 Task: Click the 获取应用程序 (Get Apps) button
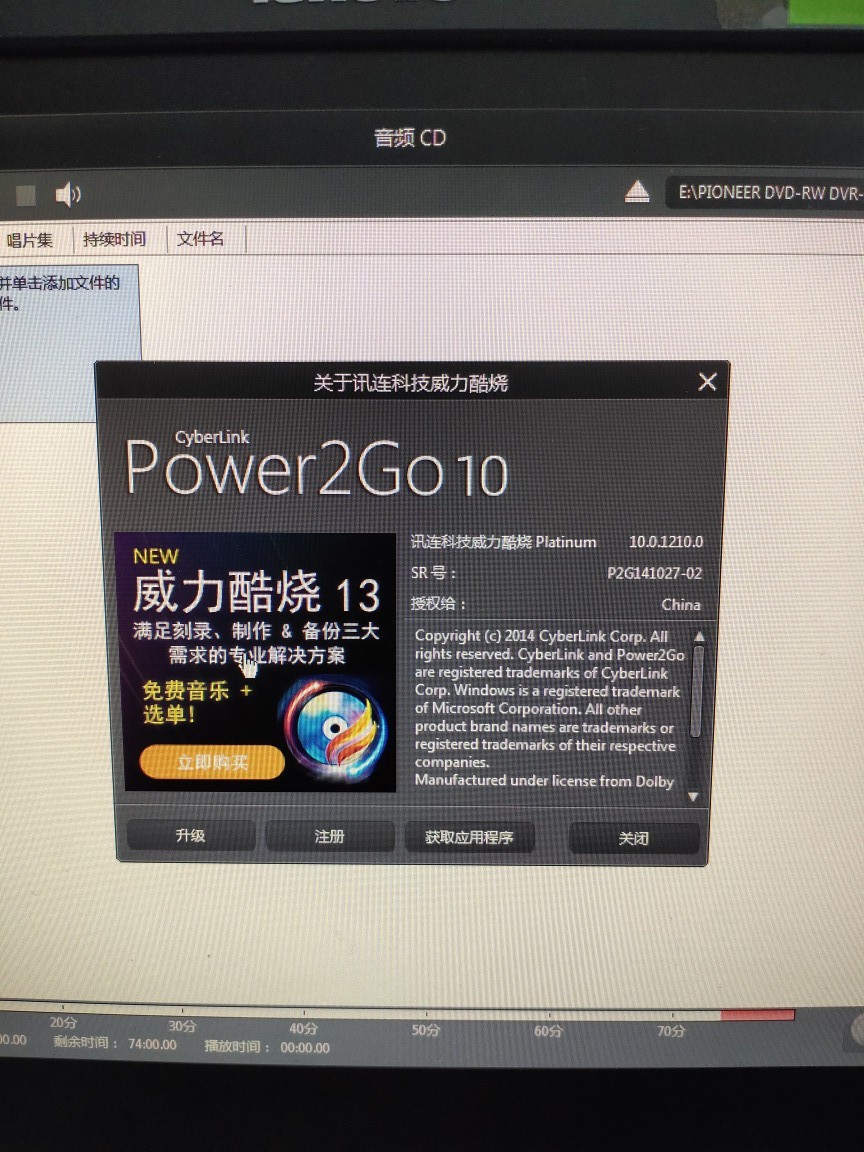(x=469, y=836)
